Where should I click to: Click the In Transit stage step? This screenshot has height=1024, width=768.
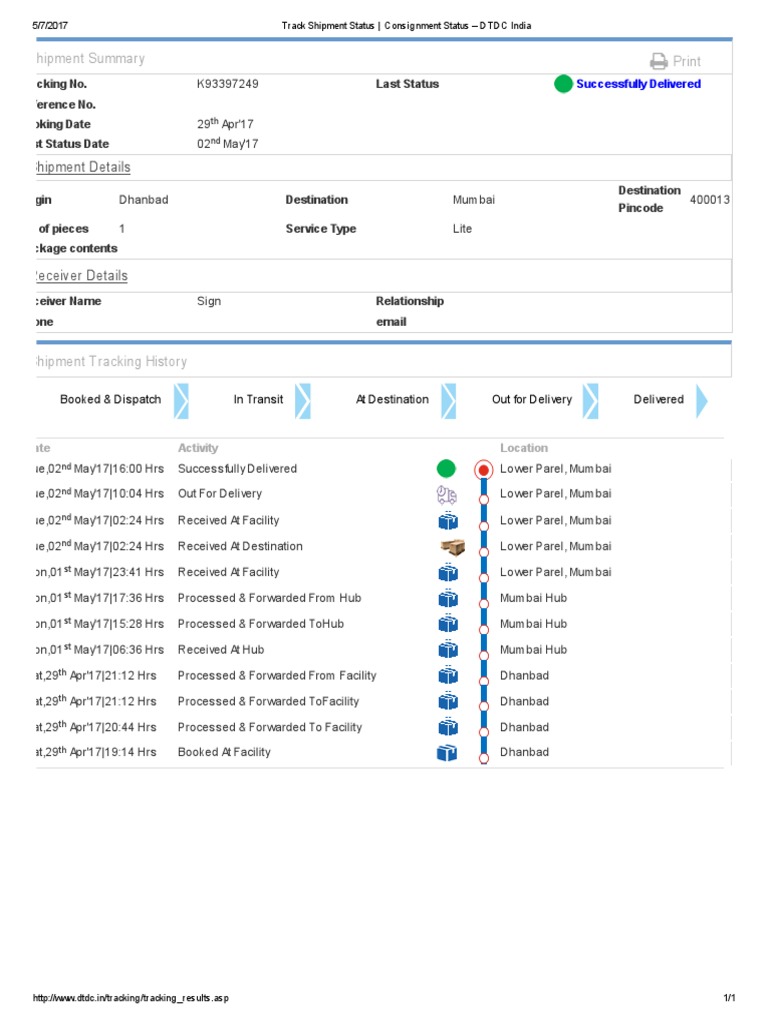point(258,400)
